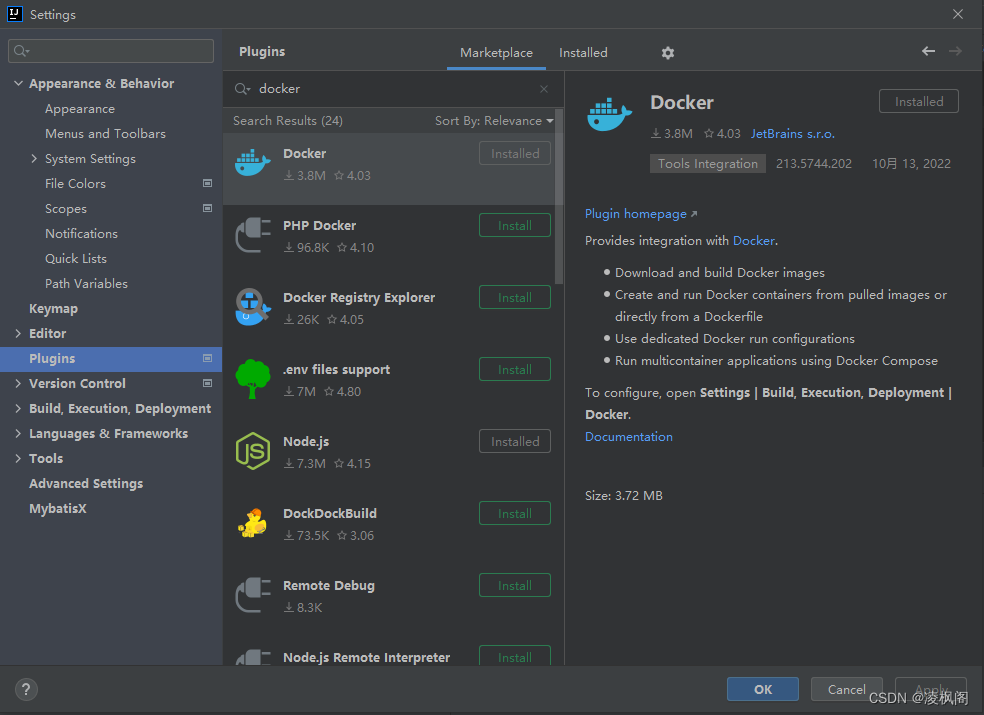Open help via the question mark icon
The image size is (984, 715).
(x=25, y=689)
